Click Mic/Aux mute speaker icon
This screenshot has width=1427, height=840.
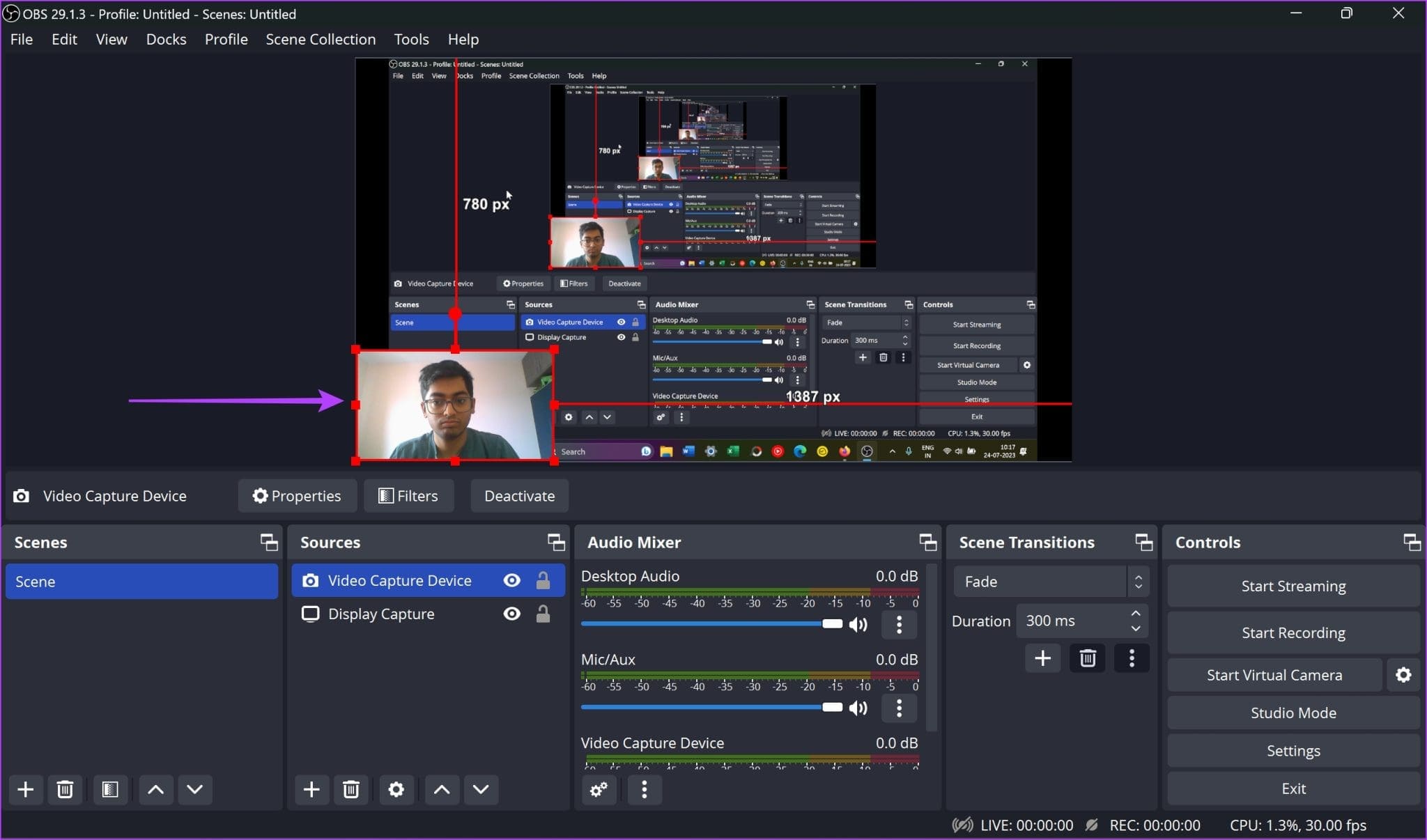[857, 707]
